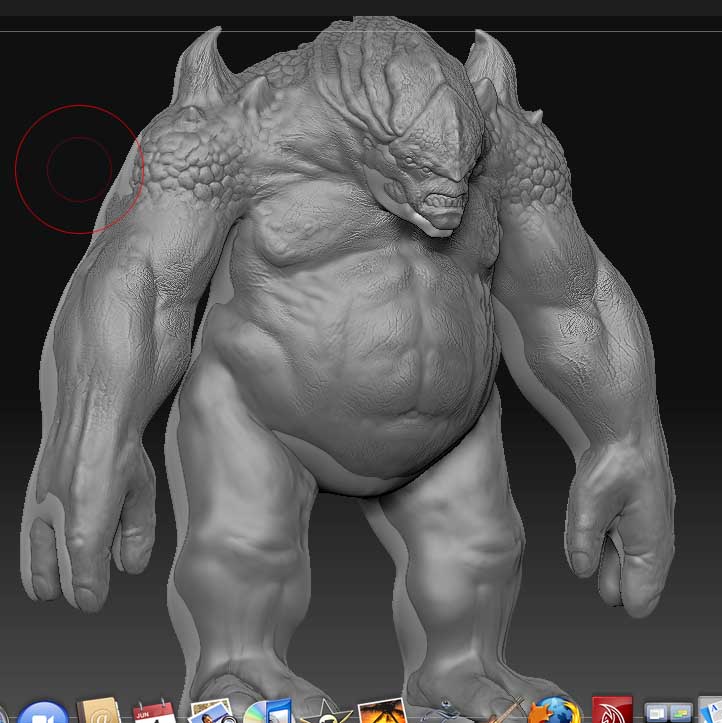Launch Preview from the Dock
The height and width of the screenshot is (723, 722).
pos(212,712)
